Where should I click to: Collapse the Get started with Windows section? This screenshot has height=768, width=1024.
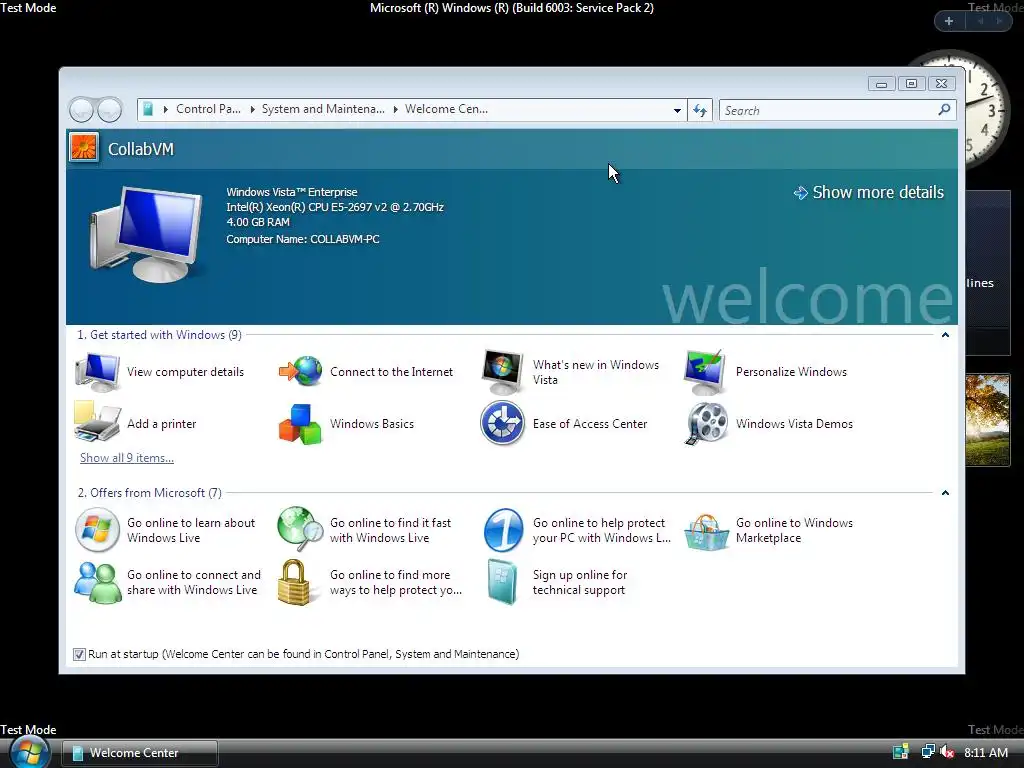click(945, 335)
